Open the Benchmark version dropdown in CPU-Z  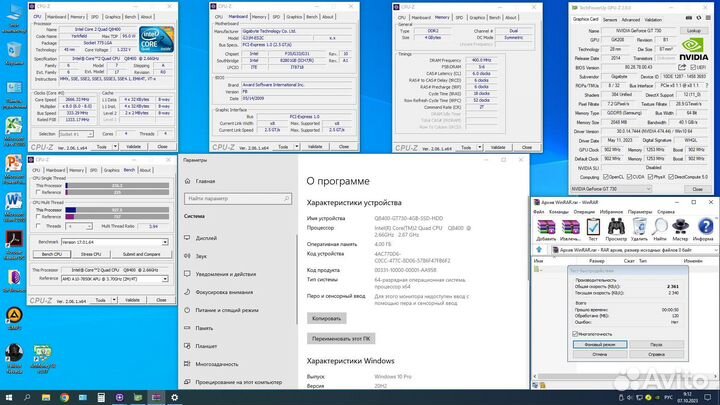[114, 242]
